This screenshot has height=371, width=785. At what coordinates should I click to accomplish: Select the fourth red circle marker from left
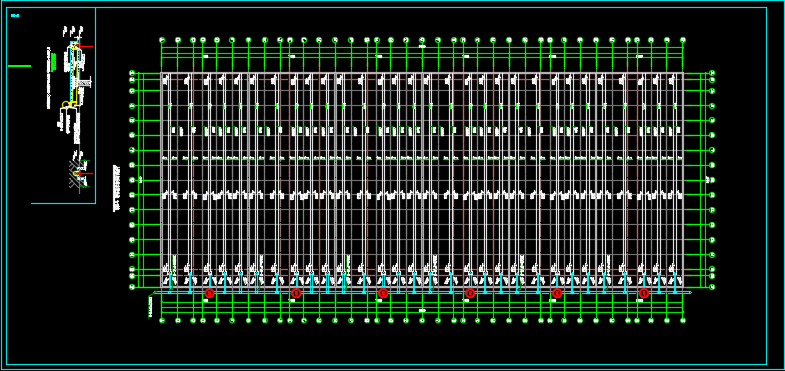(470, 293)
